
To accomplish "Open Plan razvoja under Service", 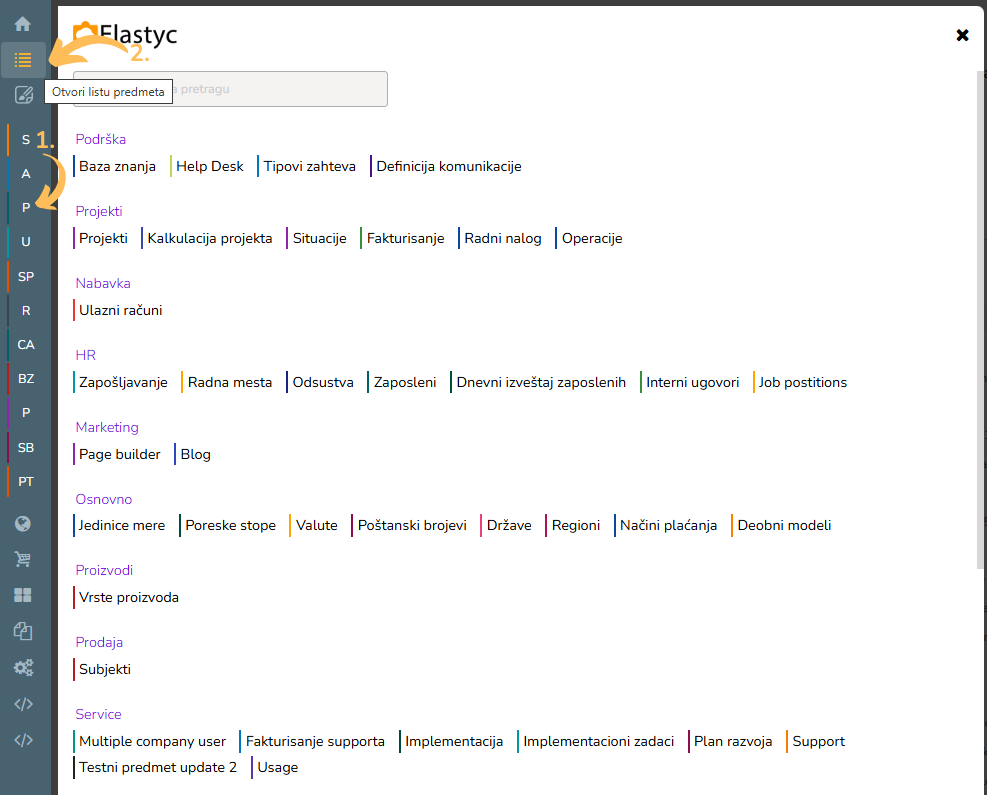I will (x=733, y=742).
